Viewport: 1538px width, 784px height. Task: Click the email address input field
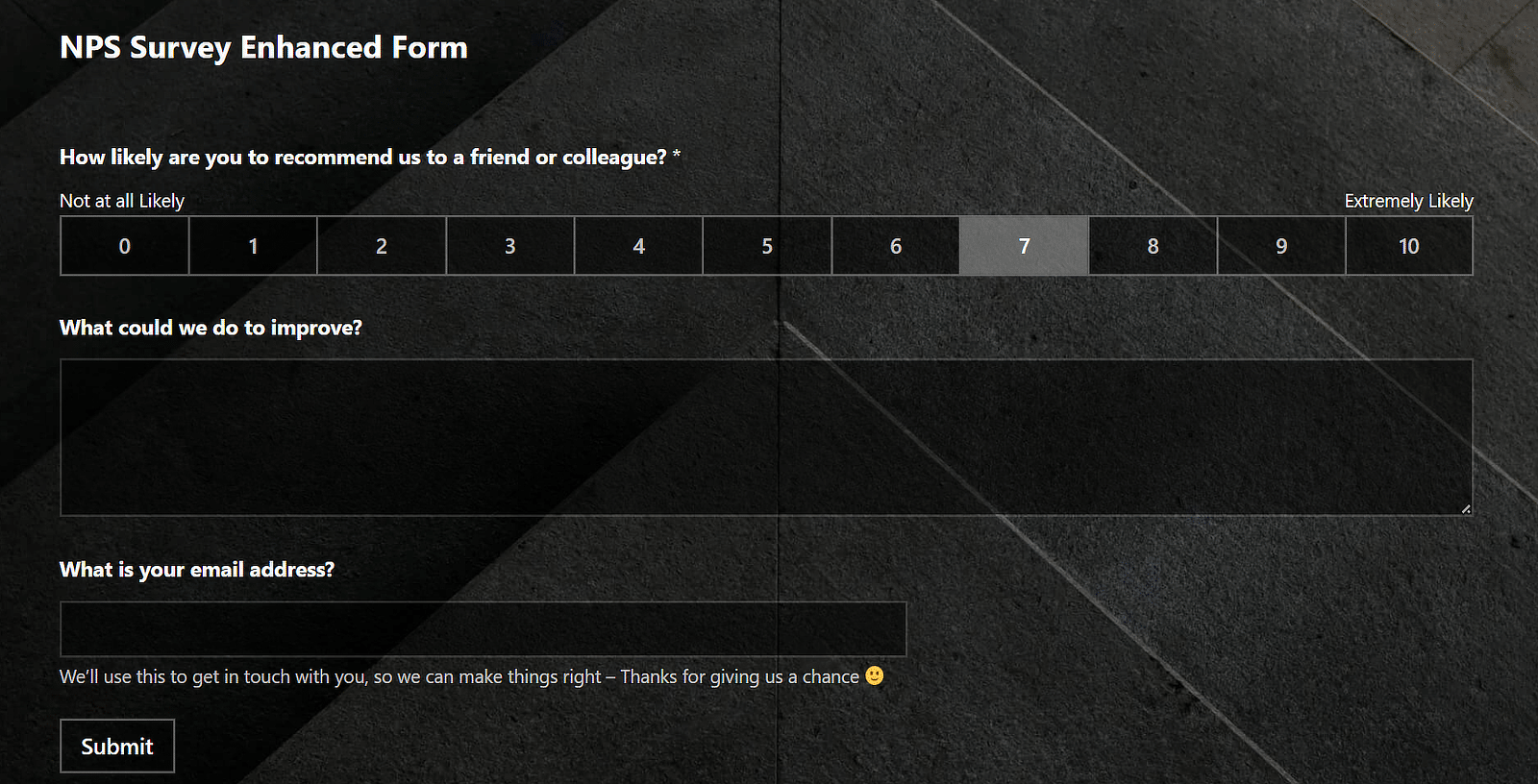coord(482,629)
